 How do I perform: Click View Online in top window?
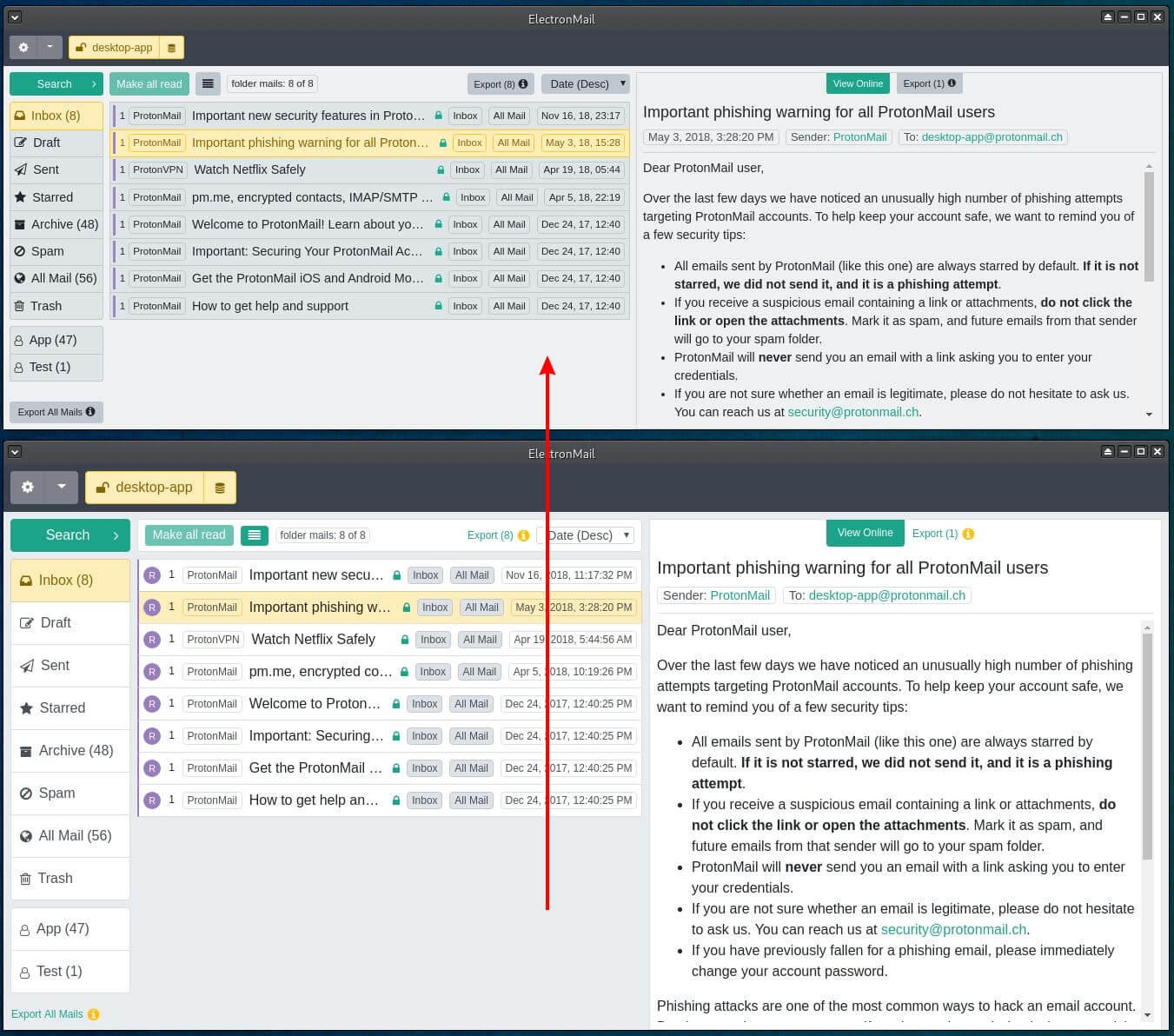858,83
